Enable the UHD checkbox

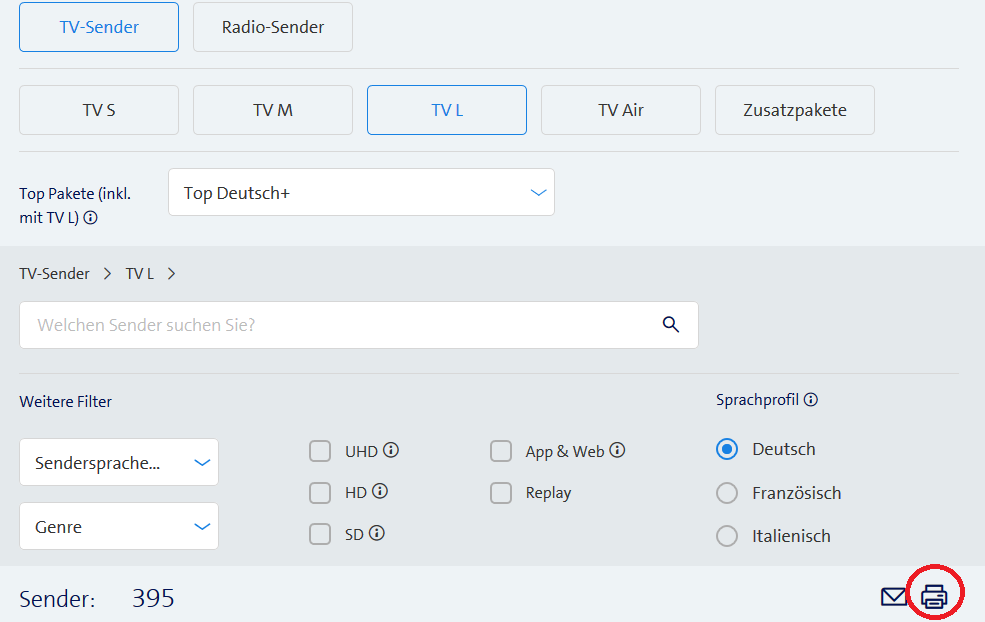point(320,452)
